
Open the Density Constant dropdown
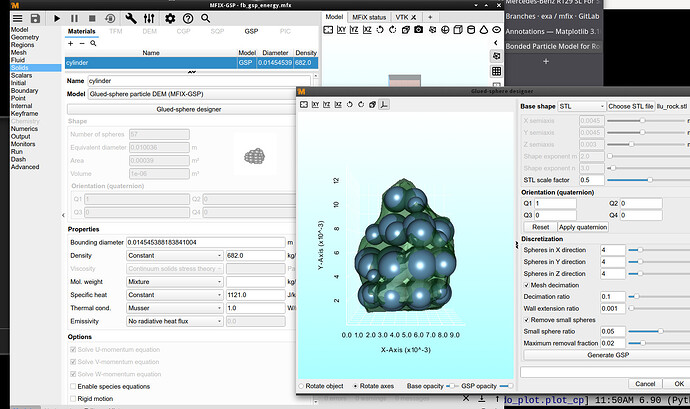pos(174,256)
